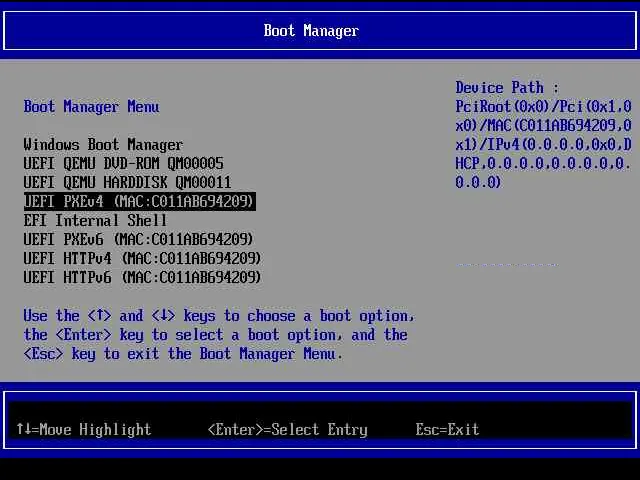640x480 pixels.
Task: Click the Esc=Exit hint in footer
Action: pyautogui.click(x=447, y=429)
